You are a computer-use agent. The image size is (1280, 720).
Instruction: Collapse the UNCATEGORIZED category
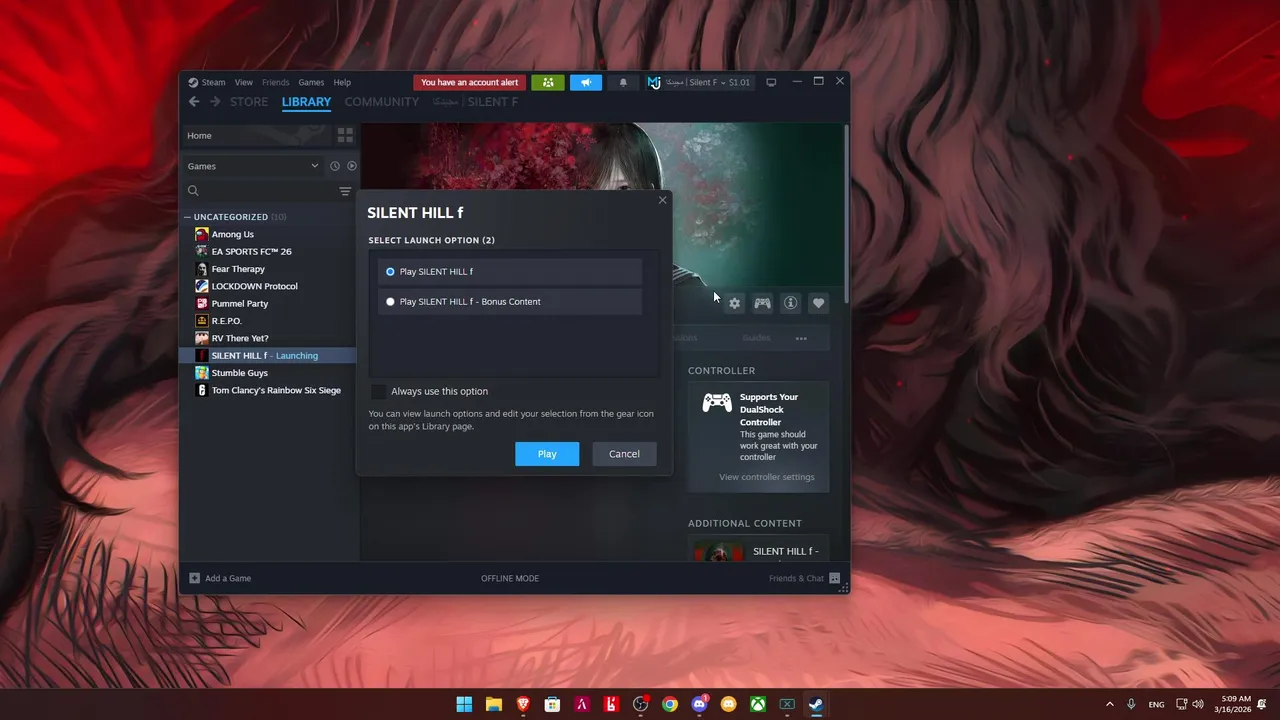click(187, 217)
